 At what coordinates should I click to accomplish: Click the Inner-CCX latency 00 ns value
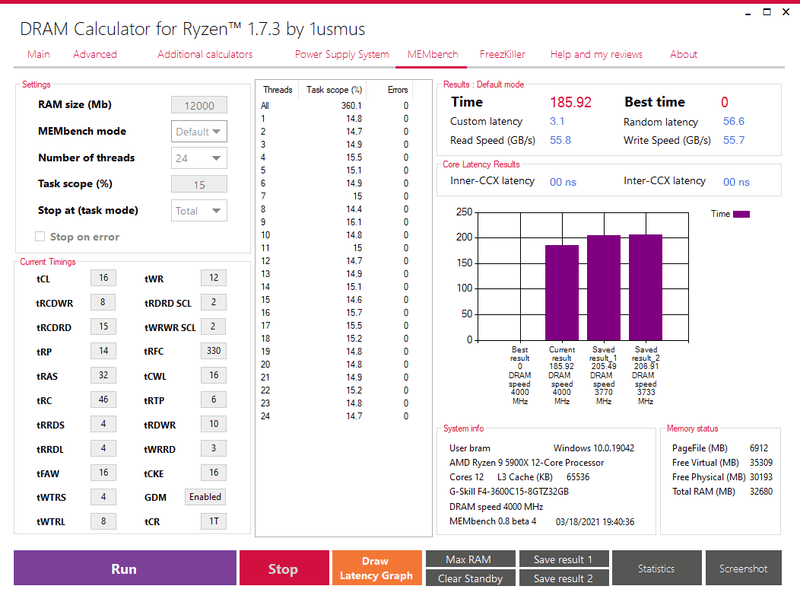pos(563,182)
